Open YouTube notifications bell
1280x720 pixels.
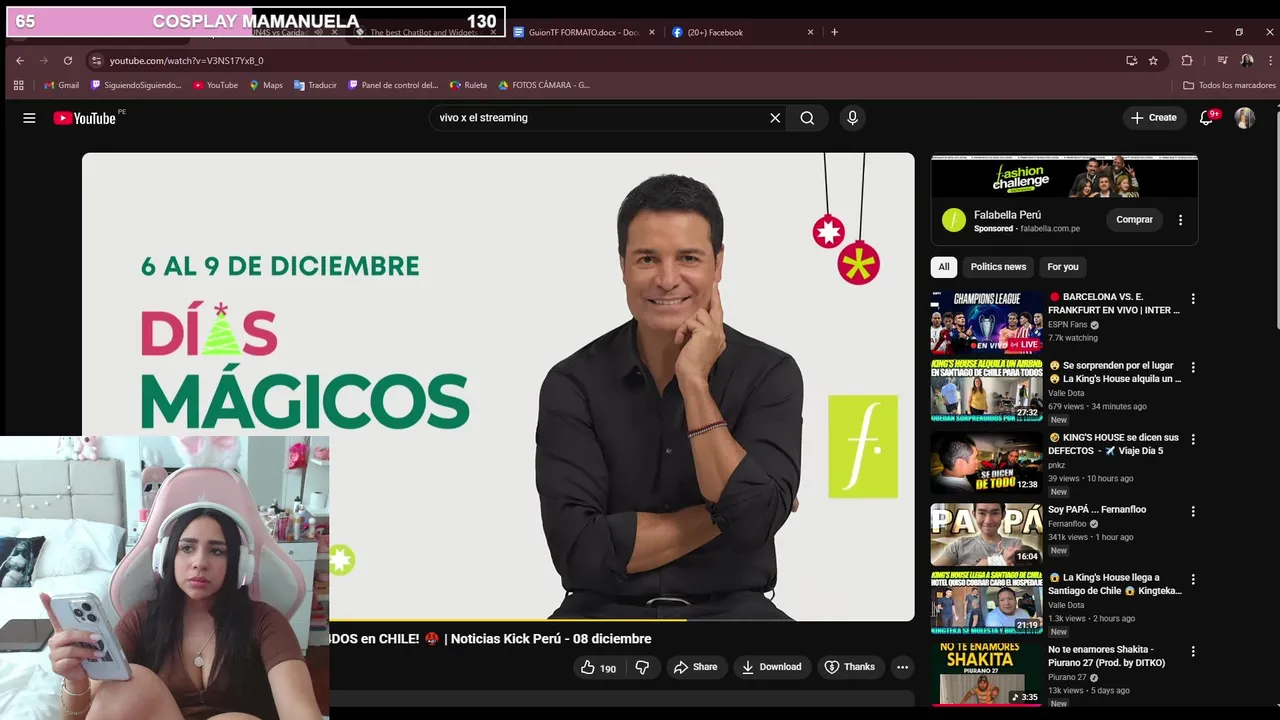(1207, 118)
